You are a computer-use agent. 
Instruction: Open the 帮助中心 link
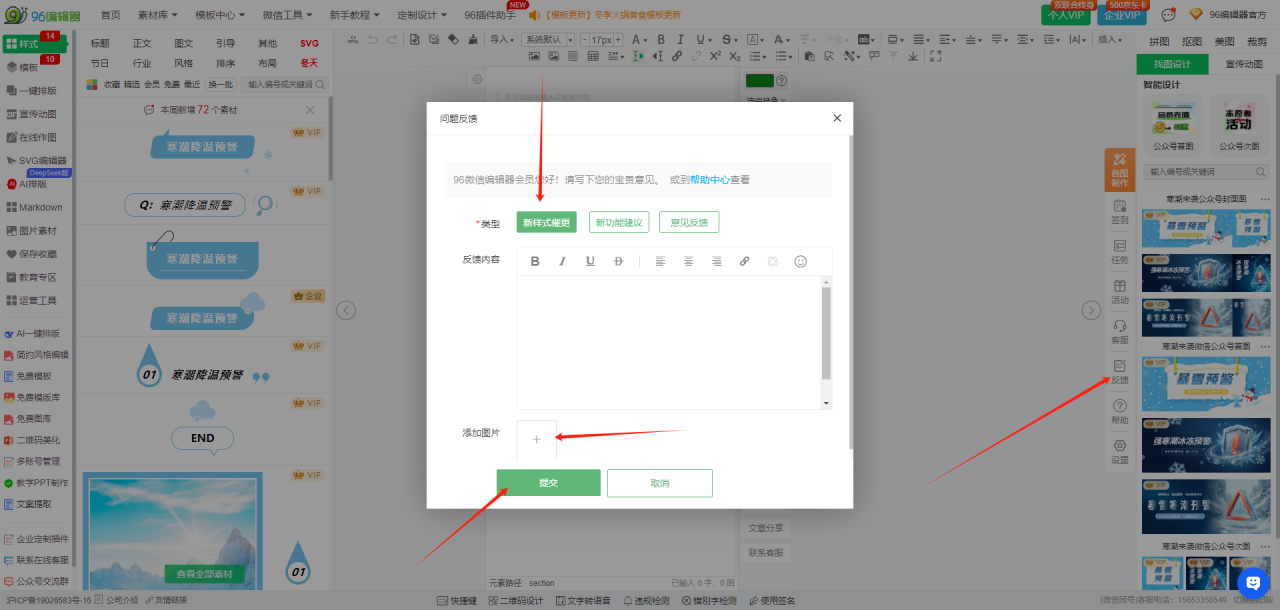pyautogui.click(x=709, y=180)
